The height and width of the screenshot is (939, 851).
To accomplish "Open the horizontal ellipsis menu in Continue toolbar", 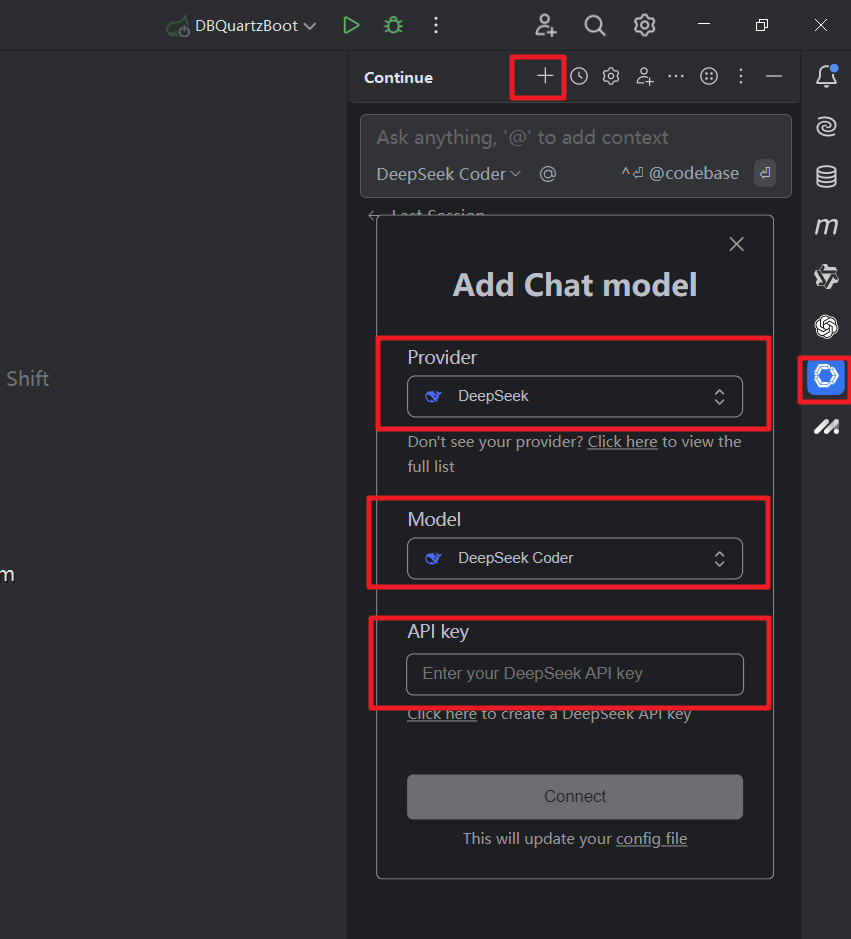I will [x=676, y=76].
